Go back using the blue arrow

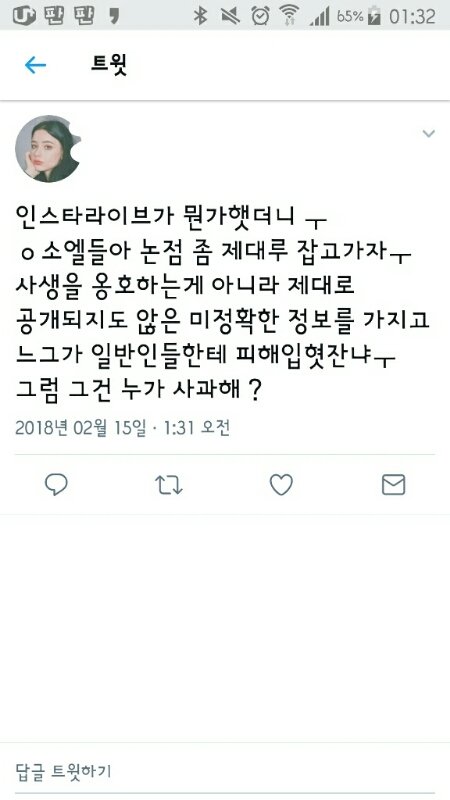coord(35,65)
